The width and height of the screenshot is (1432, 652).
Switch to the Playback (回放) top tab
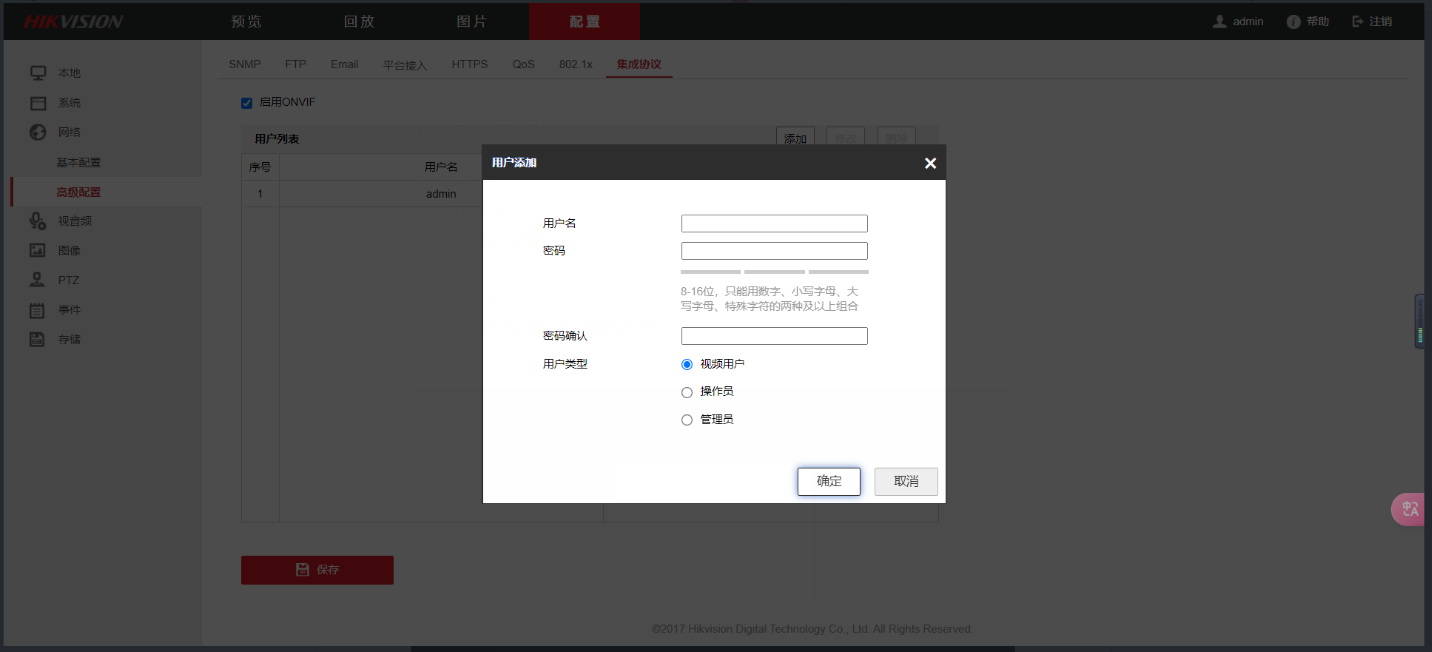pos(359,21)
